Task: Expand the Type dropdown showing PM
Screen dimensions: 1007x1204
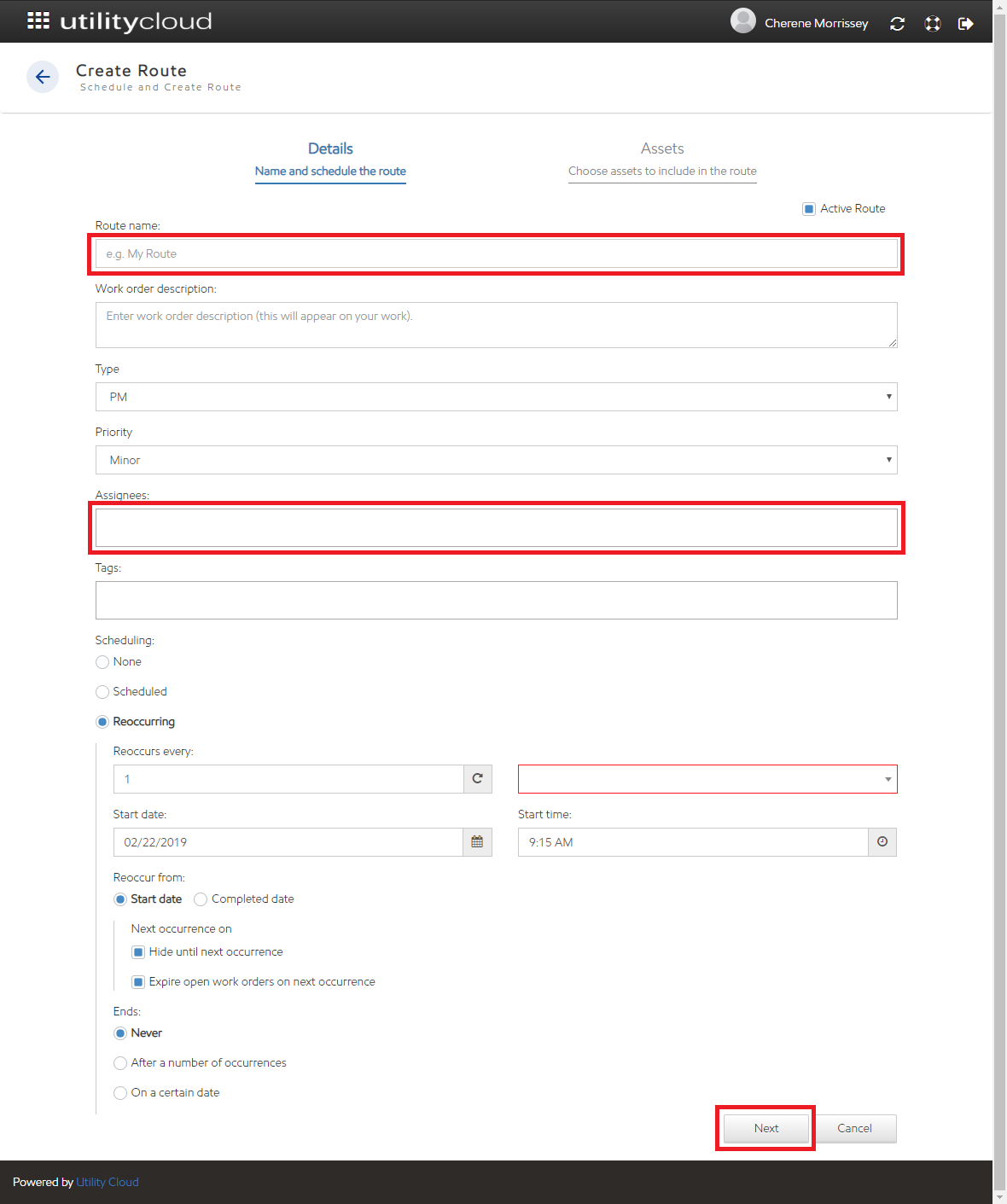Action: (x=496, y=397)
